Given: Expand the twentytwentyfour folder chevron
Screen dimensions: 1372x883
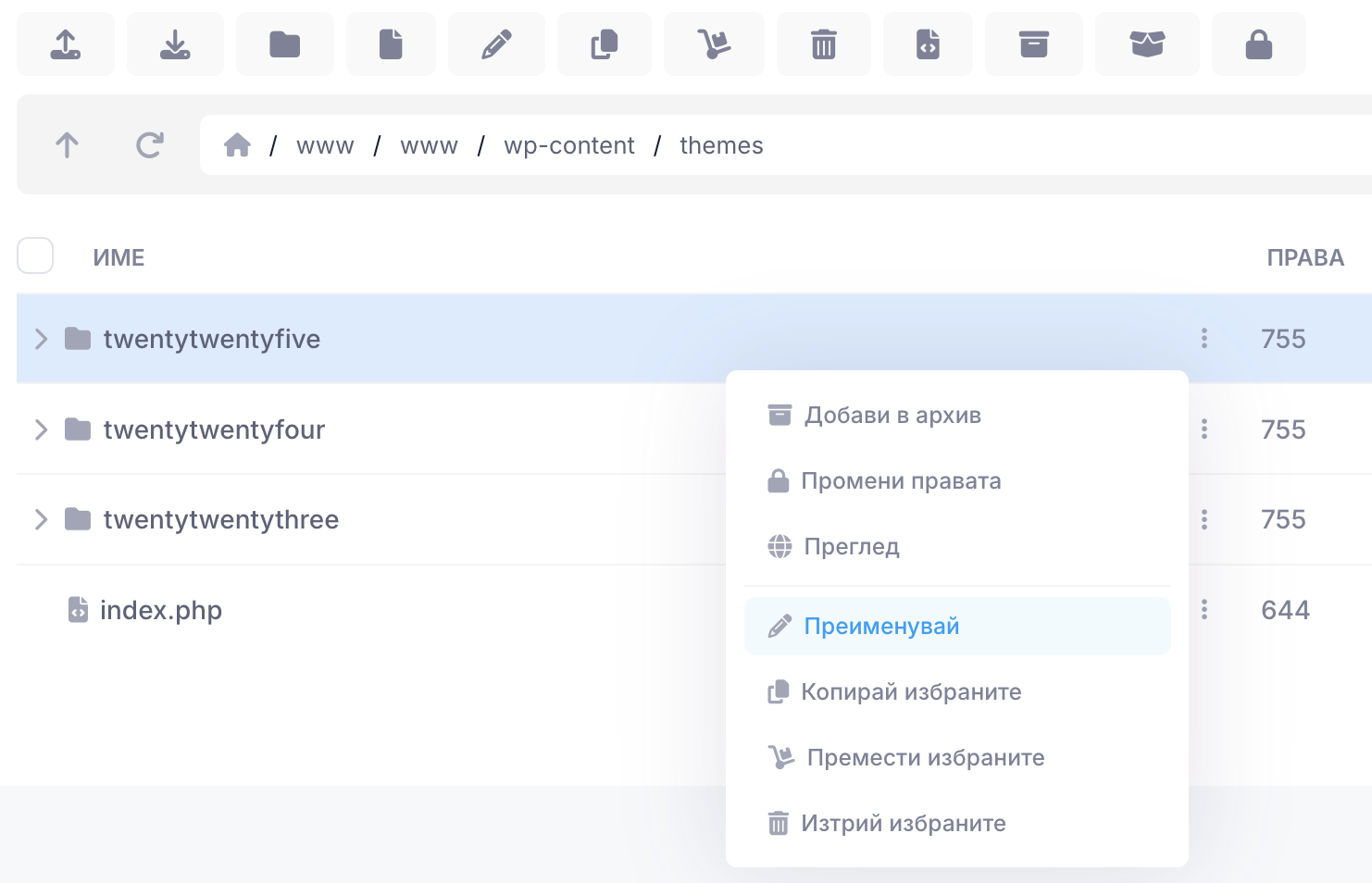Looking at the screenshot, I should (41, 429).
